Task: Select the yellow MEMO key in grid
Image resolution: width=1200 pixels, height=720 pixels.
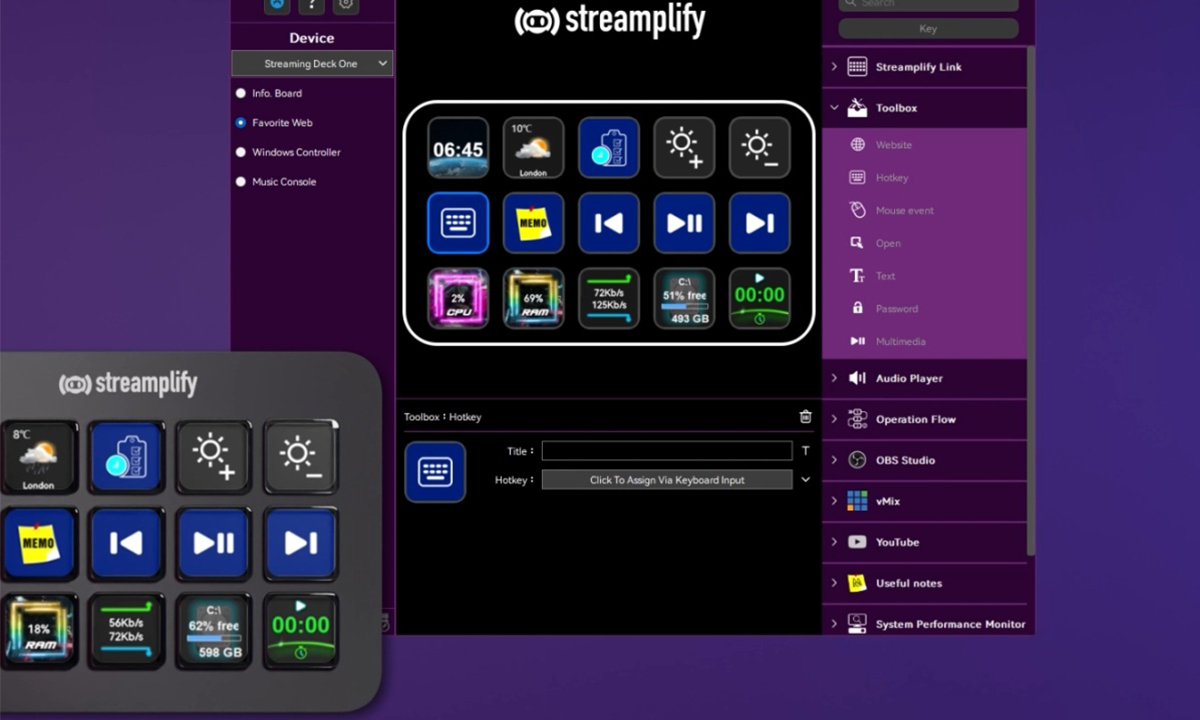Action: coord(533,223)
